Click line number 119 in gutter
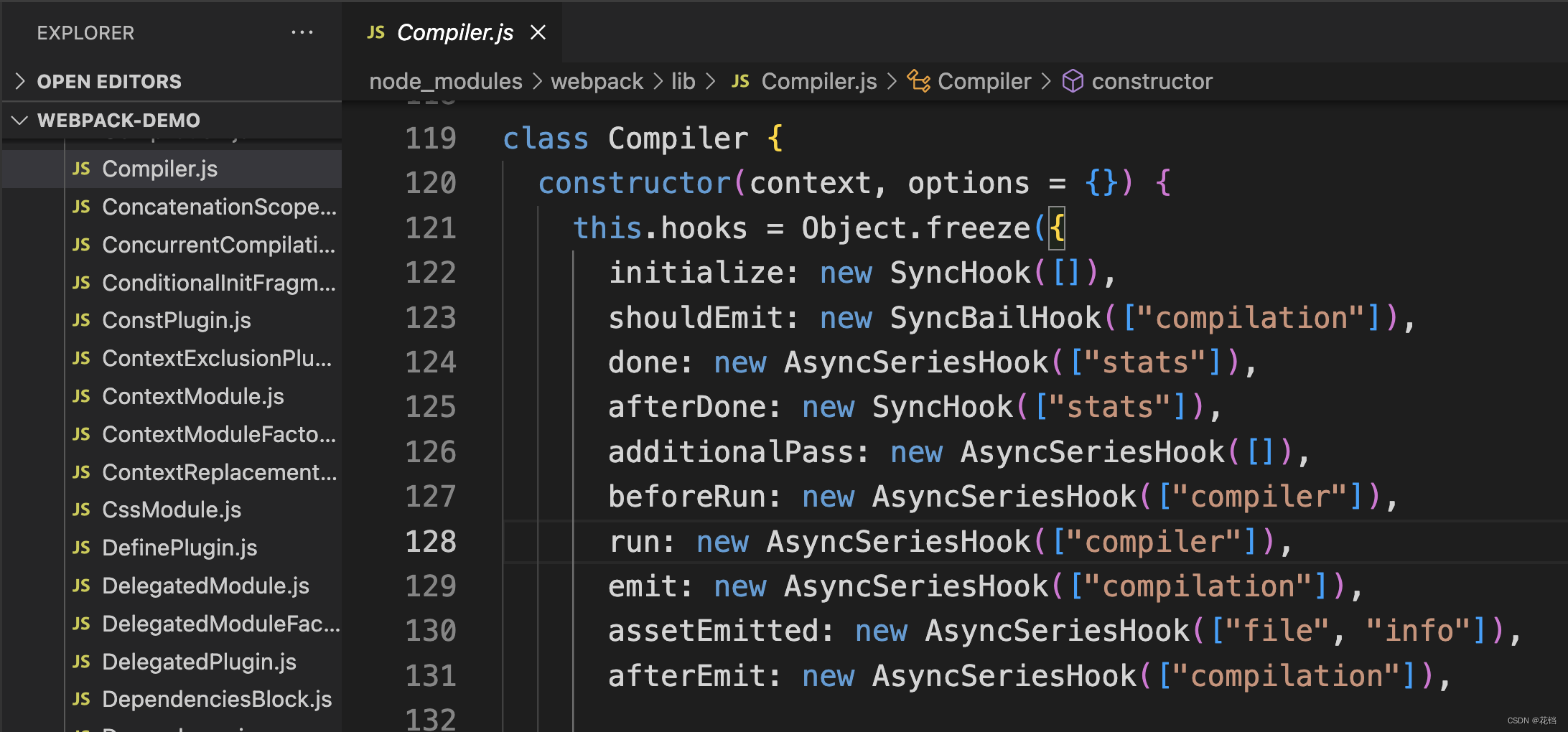This screenshot has height=732, width=1568. coord(431,139)
